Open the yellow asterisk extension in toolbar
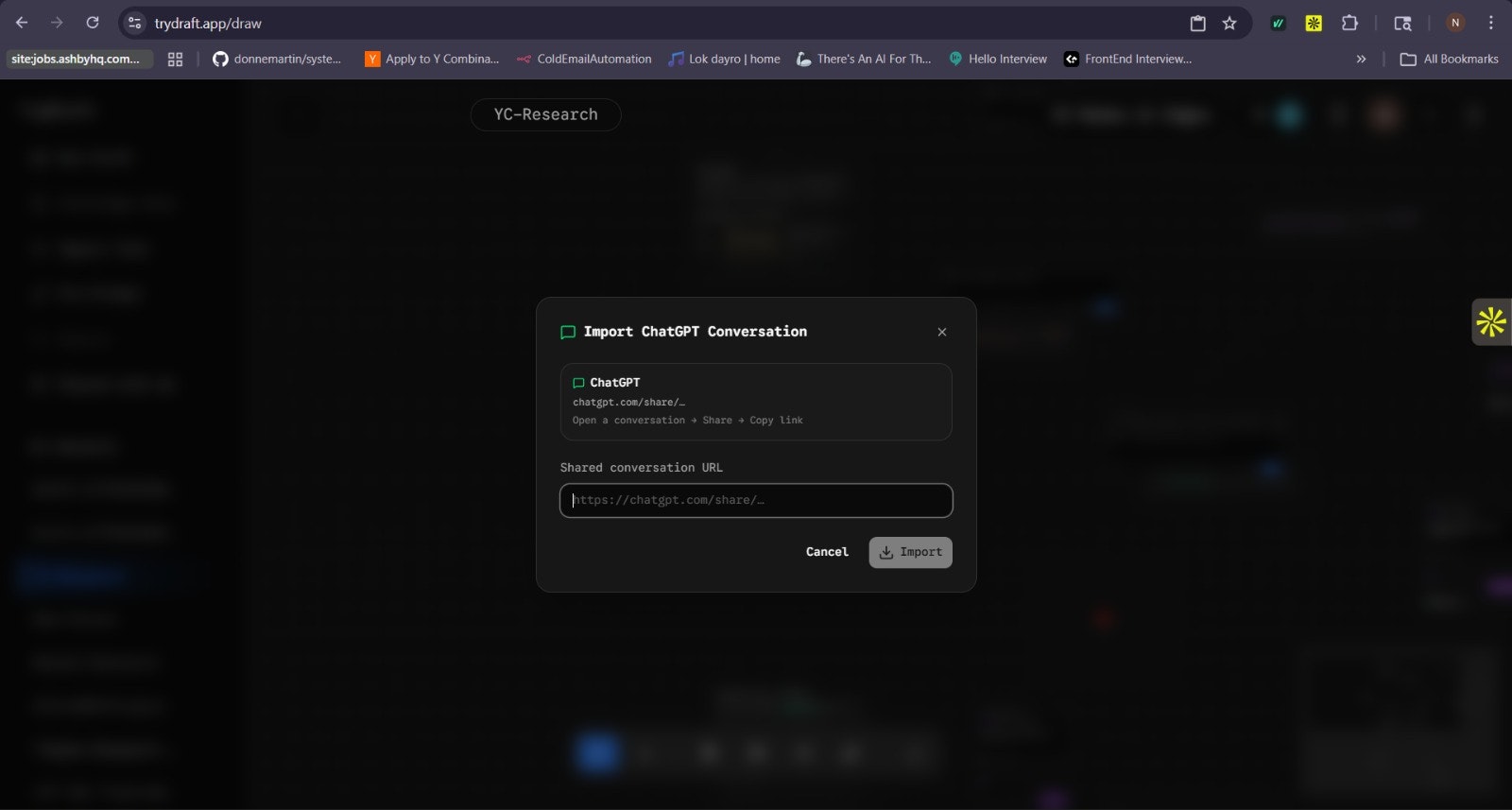The height and width of the screenshot is (810, 1512). click(1314, 23)
